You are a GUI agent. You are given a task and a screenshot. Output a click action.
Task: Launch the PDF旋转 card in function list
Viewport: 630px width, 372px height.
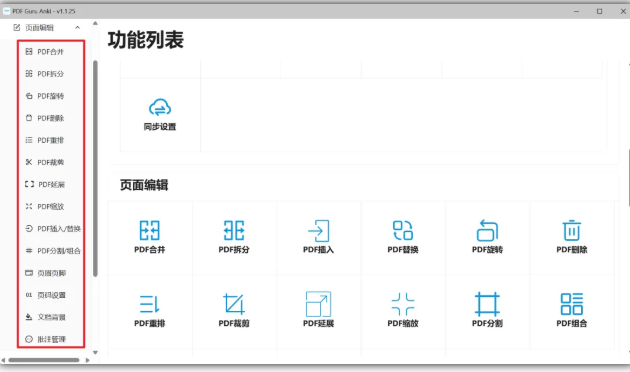tap(487, 237)
